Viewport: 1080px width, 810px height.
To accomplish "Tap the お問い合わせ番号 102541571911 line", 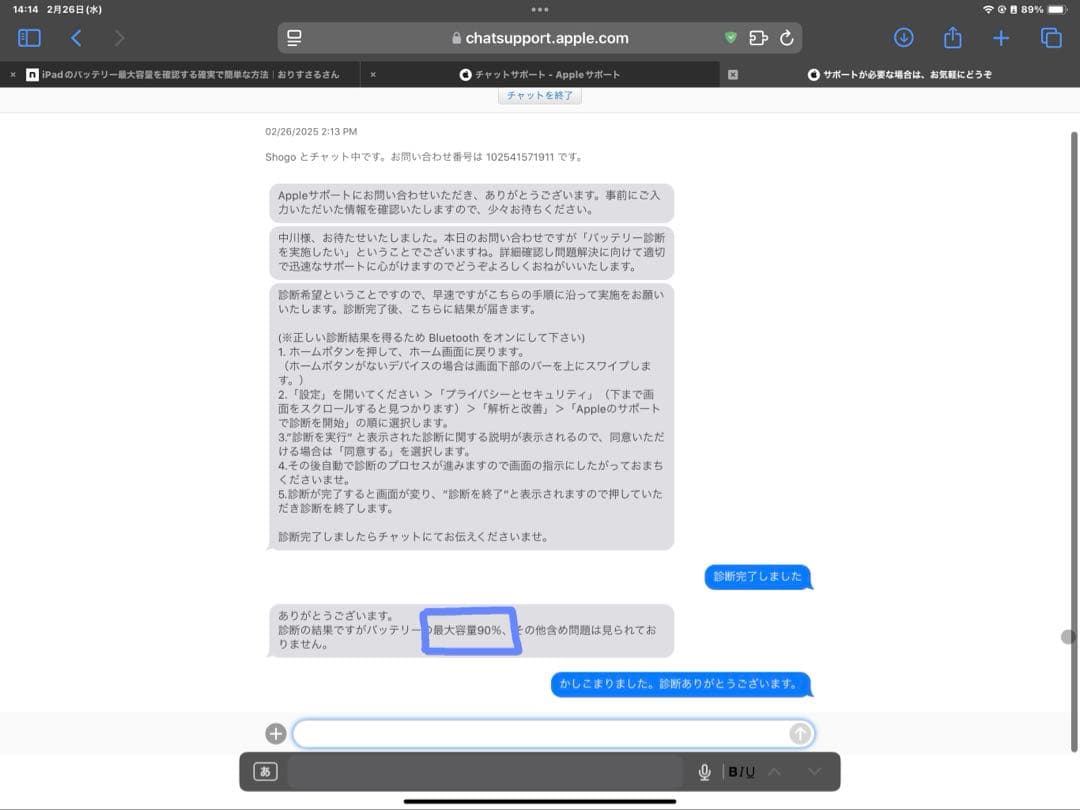I will (x=424, y=157).
